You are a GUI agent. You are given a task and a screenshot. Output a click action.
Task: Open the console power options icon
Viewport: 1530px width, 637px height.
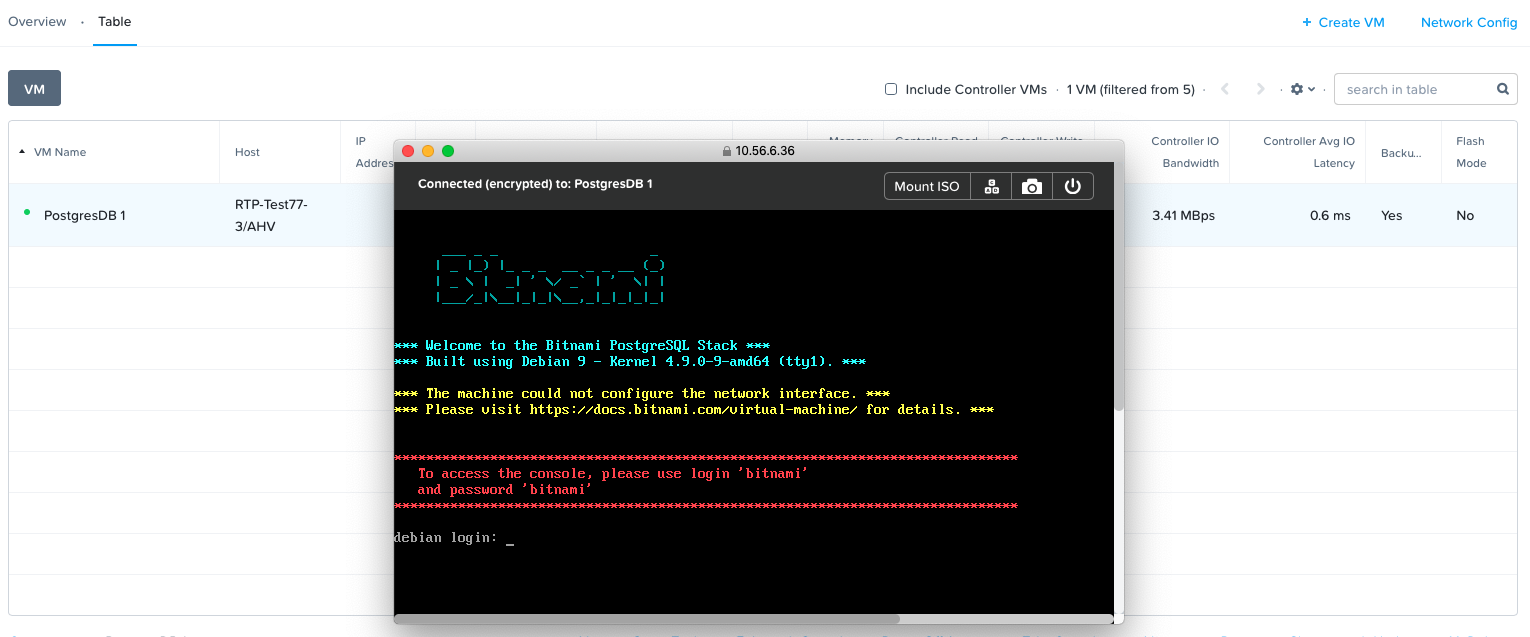pos(1073,186)
